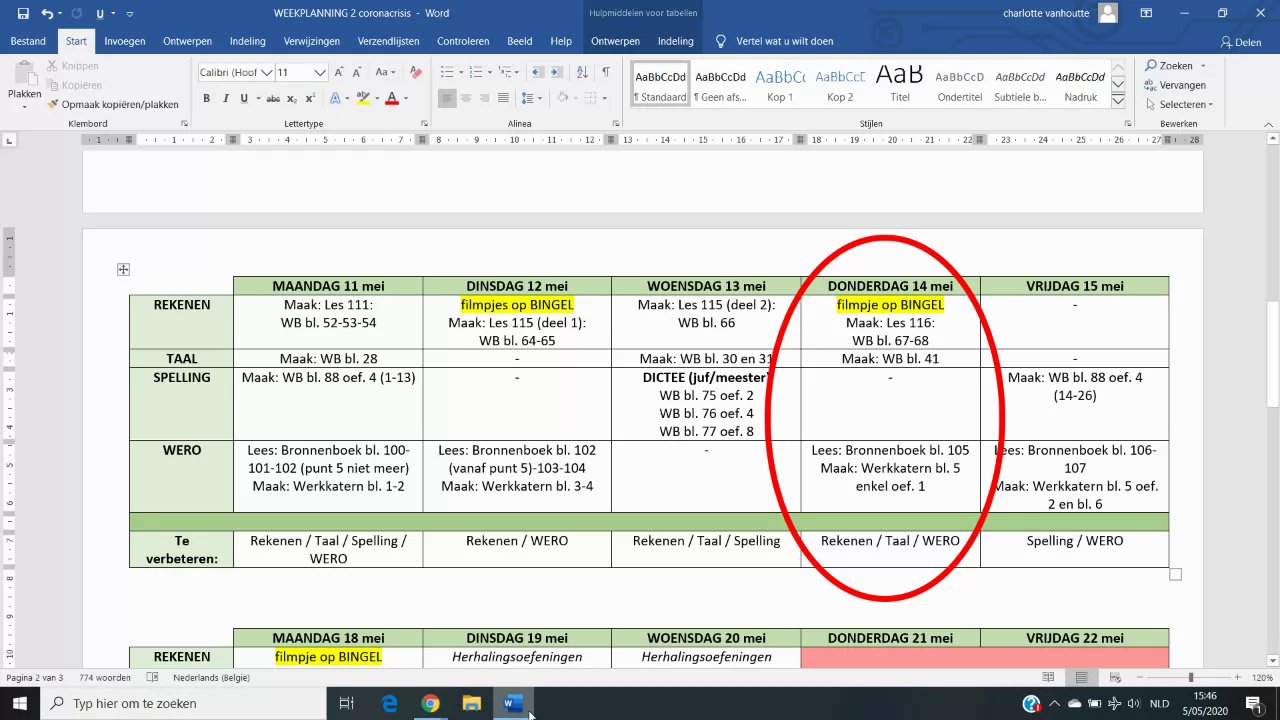Apply red font color

(391, 99)
